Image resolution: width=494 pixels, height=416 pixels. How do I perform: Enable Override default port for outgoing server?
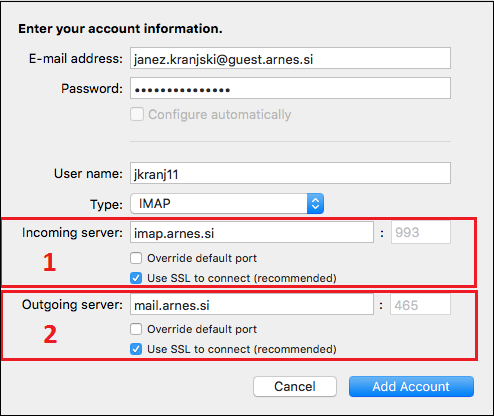coord(136,329)
